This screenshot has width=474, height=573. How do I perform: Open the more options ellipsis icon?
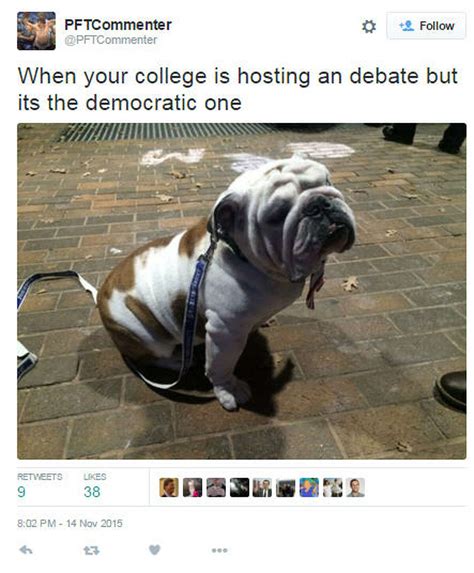[219, 550]
